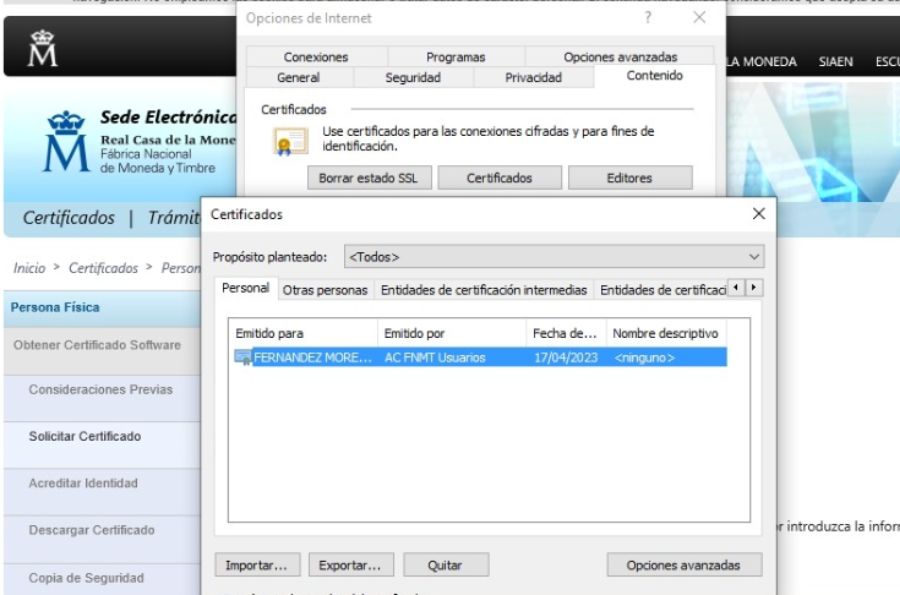The height and width of the screenshot is (595, 900).
Task: Switch to the Privacidad tab
Action: (x=533, y=77)
